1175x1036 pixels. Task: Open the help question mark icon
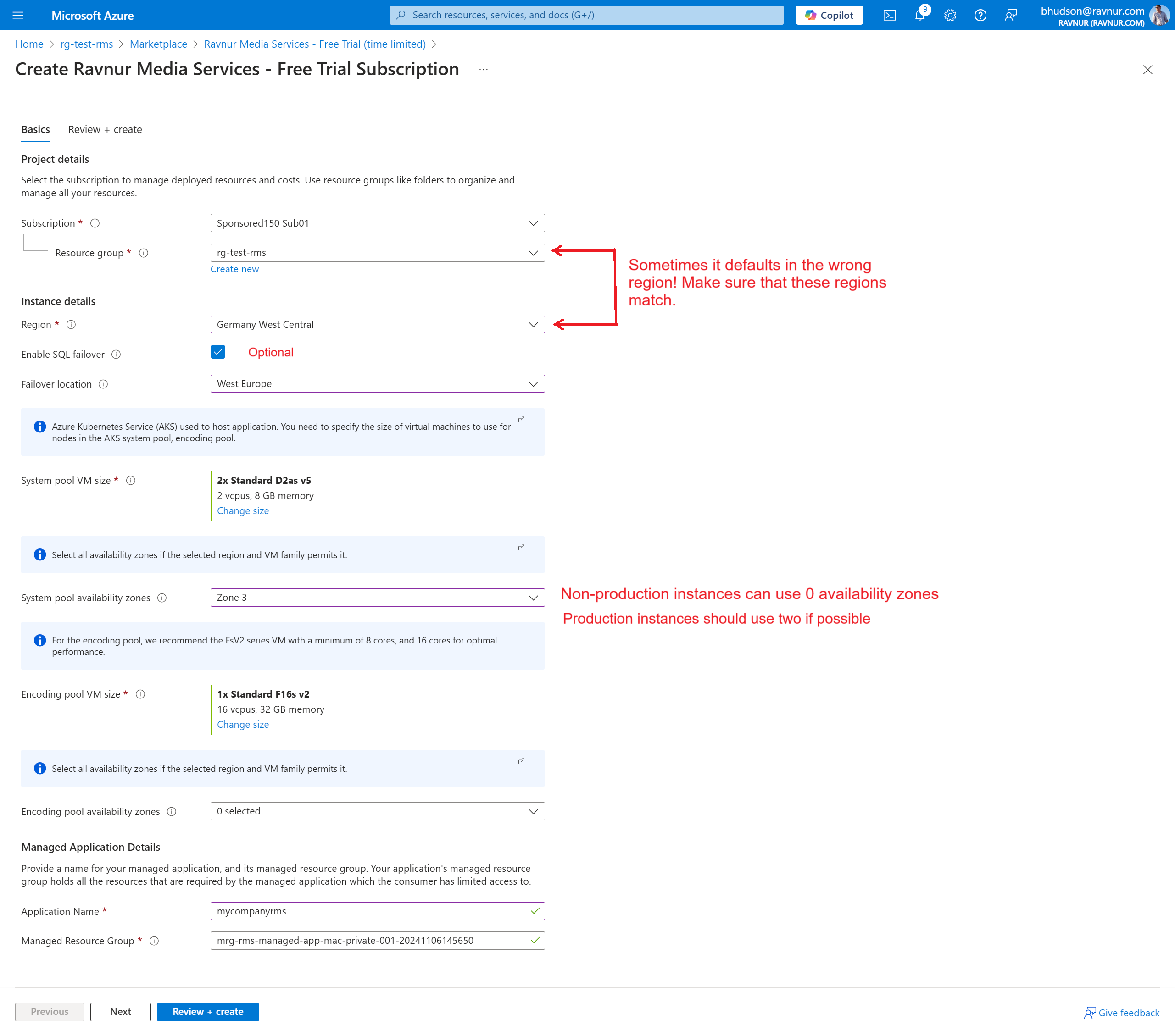980,16
